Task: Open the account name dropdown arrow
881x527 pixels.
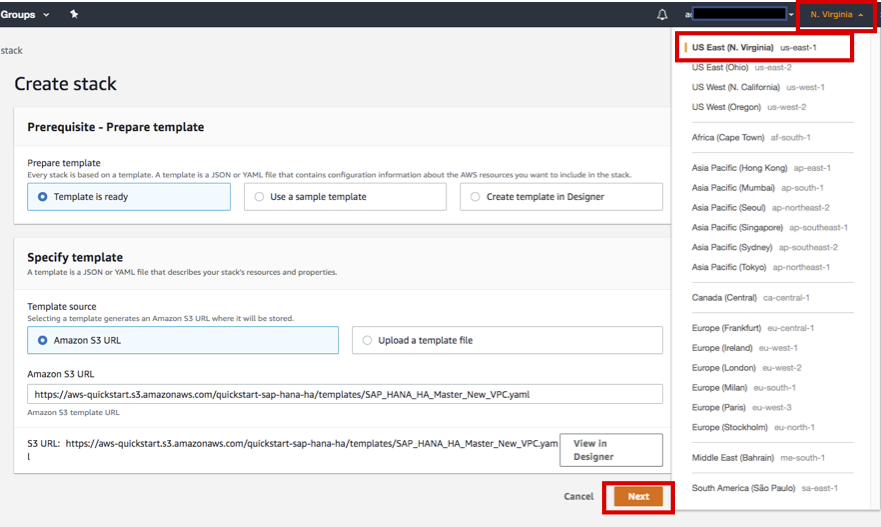Action: 791,15
